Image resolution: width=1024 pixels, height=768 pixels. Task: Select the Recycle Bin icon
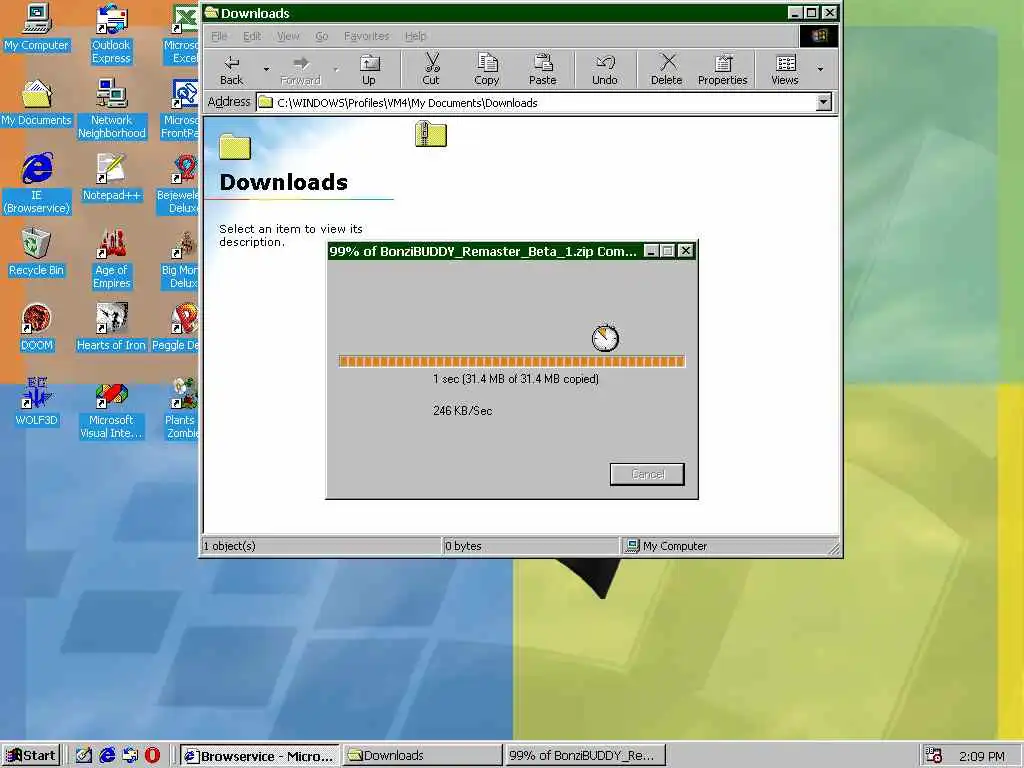(36, 253)
